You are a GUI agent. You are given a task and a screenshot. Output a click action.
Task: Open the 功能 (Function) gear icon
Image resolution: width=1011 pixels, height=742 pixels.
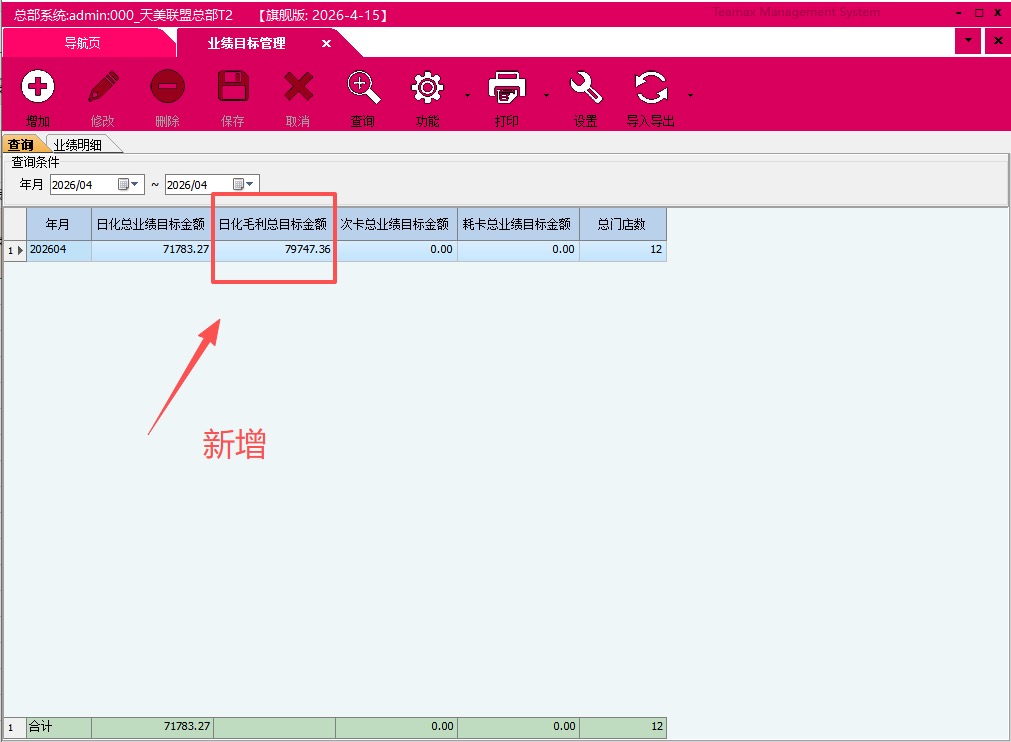tap(428, 88)
